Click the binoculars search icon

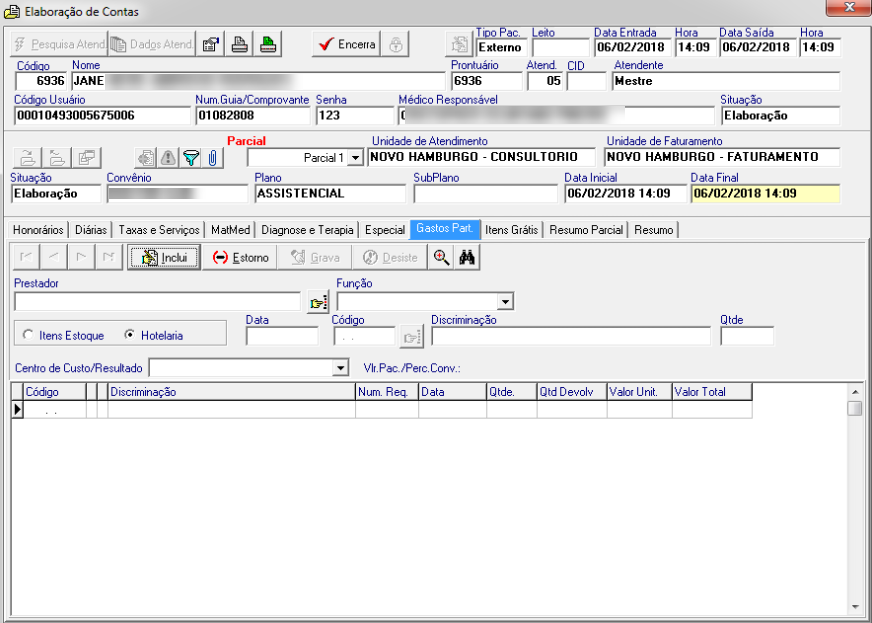pyautogui.click(x=467, y=257)
